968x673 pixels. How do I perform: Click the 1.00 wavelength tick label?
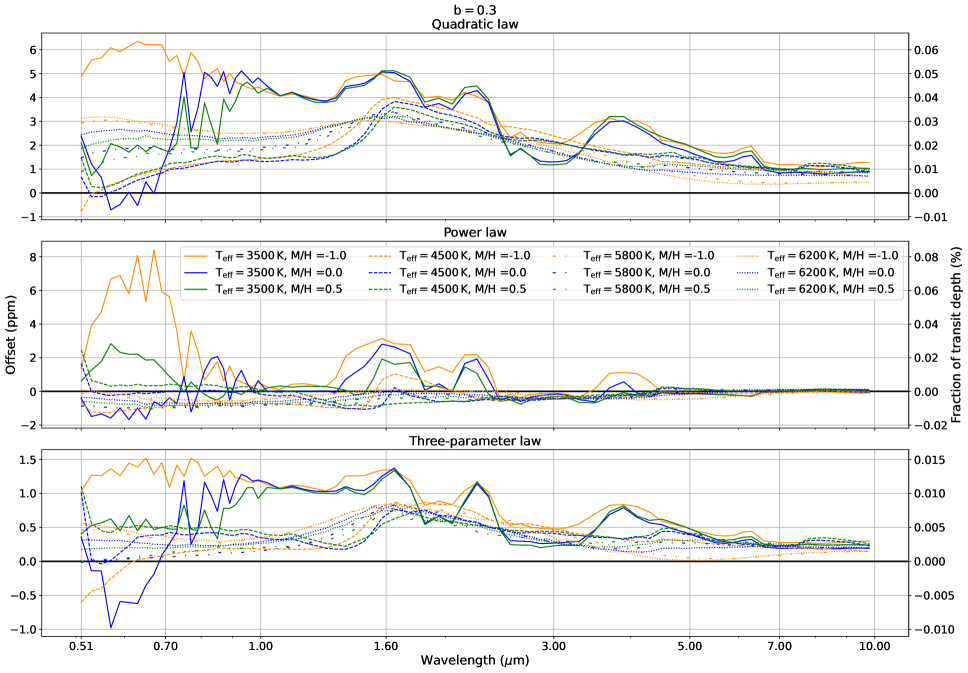260,646
